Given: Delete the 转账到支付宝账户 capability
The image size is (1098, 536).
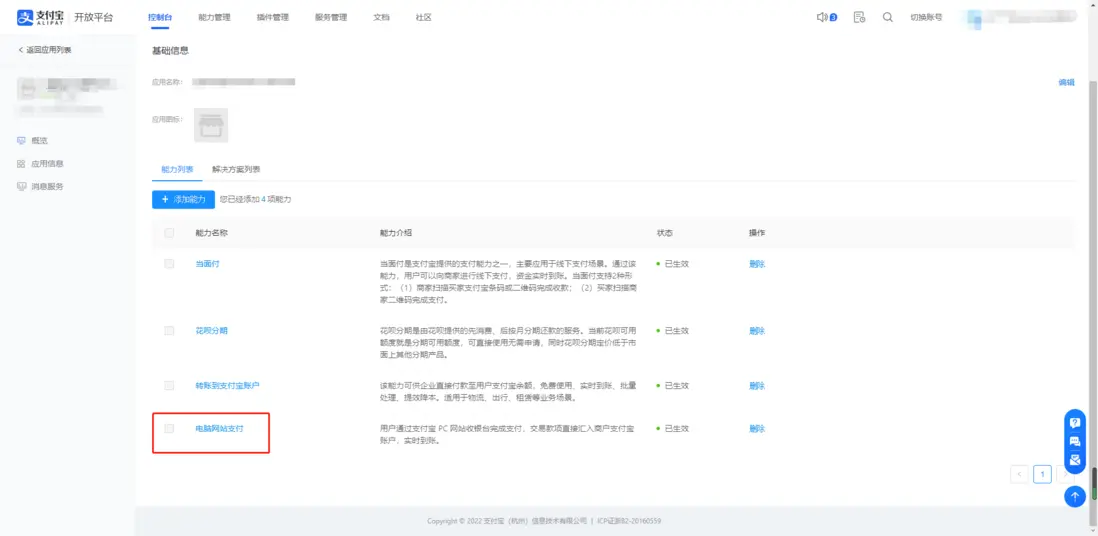Looking at the screenshot, I should [x=757, y=386].
